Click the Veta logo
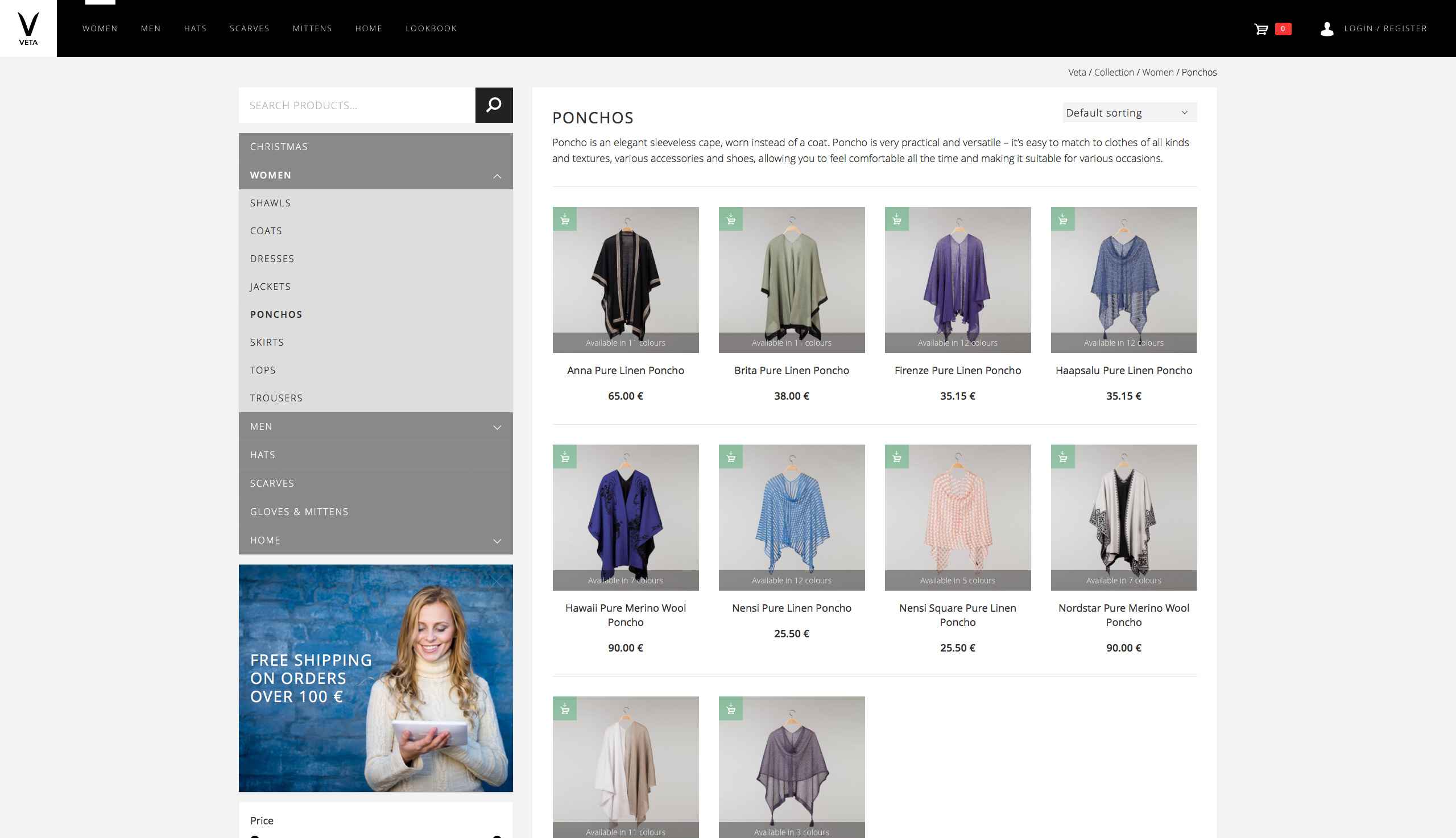This screenshot has width=1456, height=838. coord(28,28)
